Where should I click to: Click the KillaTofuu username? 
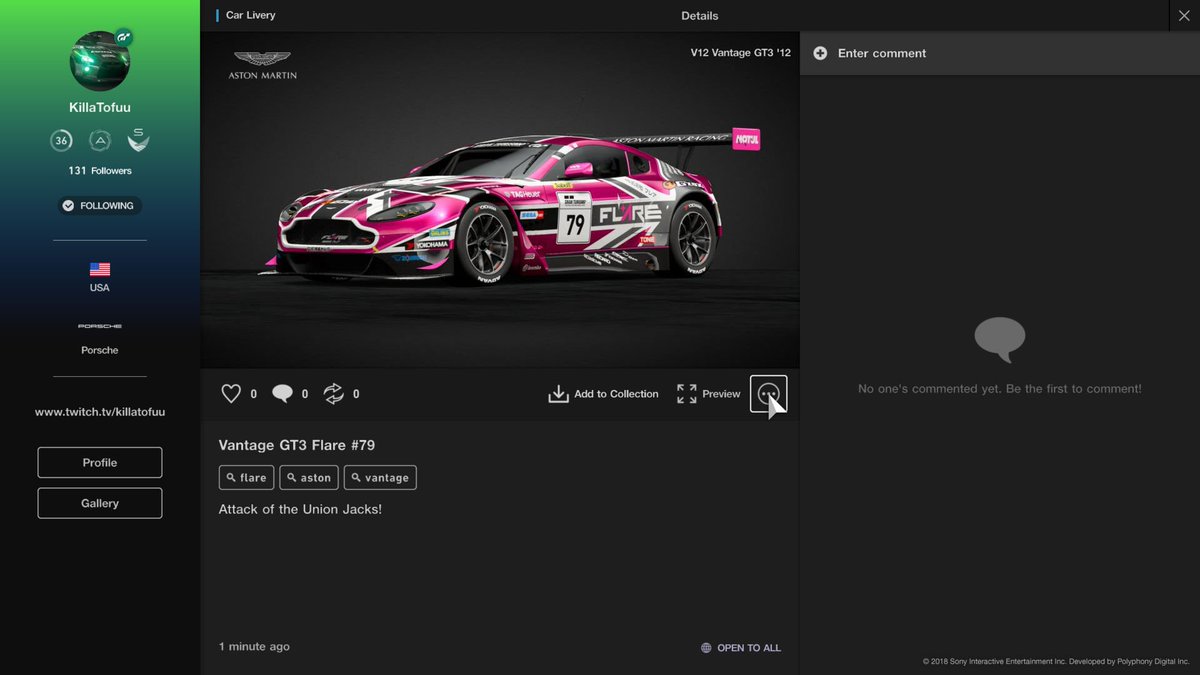coord(100,107)
